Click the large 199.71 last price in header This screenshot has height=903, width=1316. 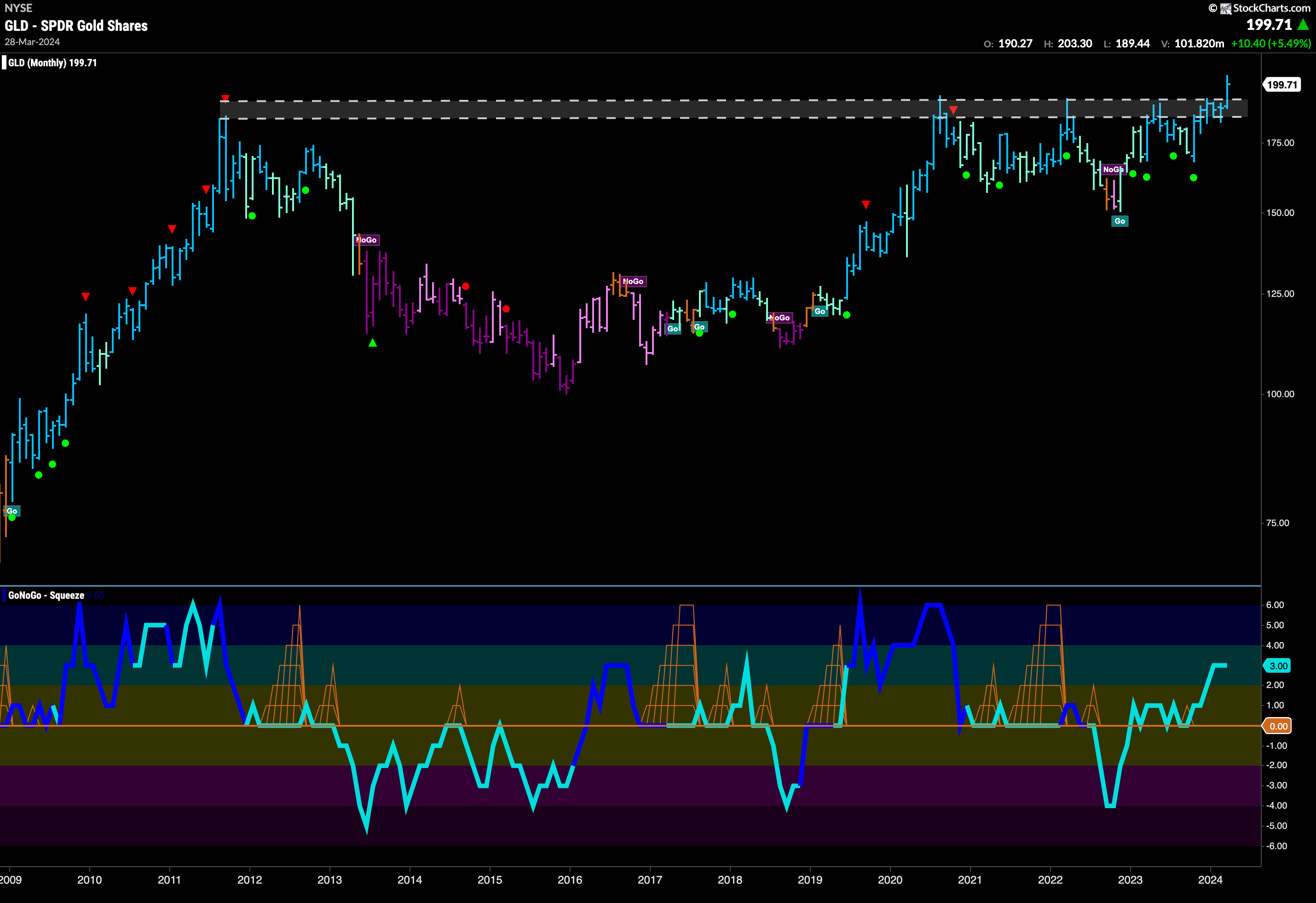[x=1269, y=25]
